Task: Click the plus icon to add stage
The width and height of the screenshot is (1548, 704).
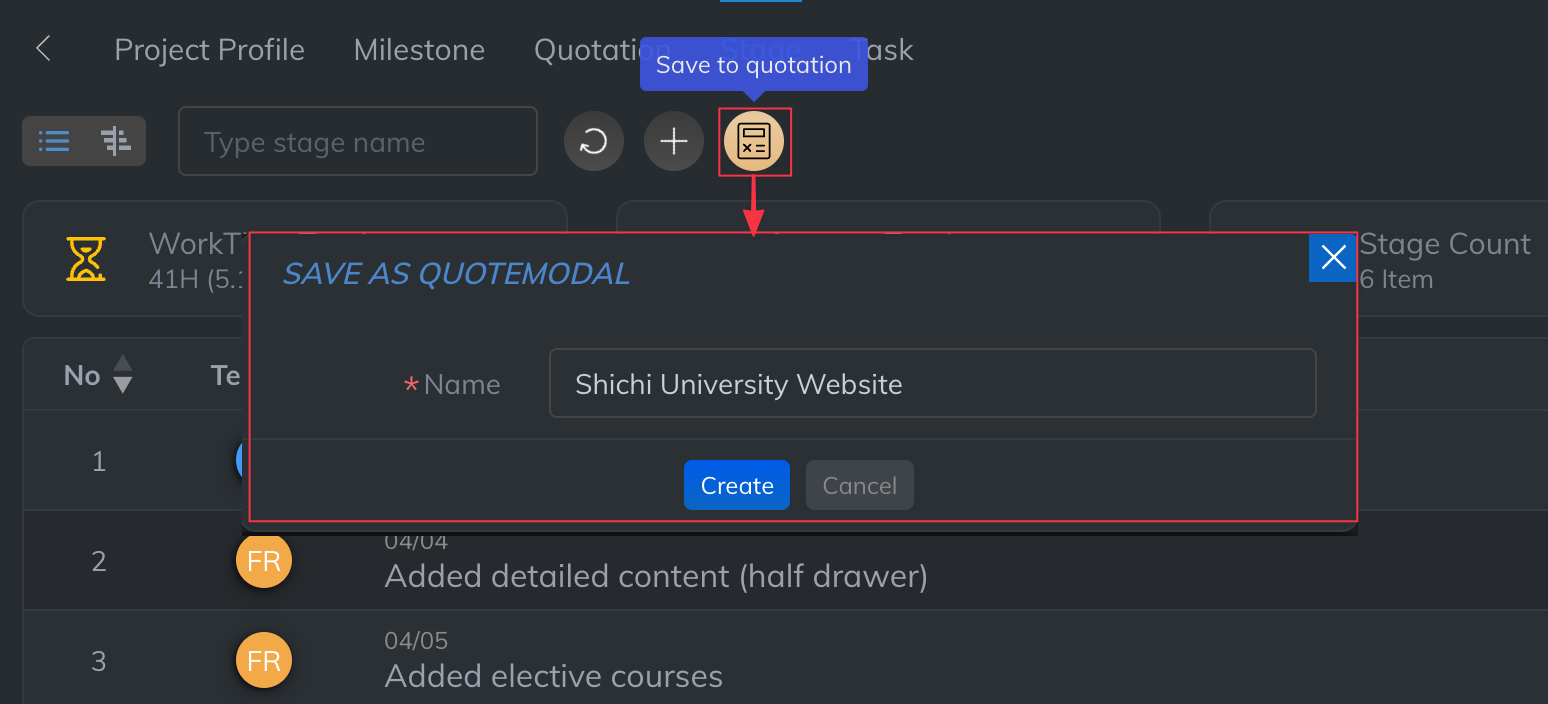Action: pos(674,142)
